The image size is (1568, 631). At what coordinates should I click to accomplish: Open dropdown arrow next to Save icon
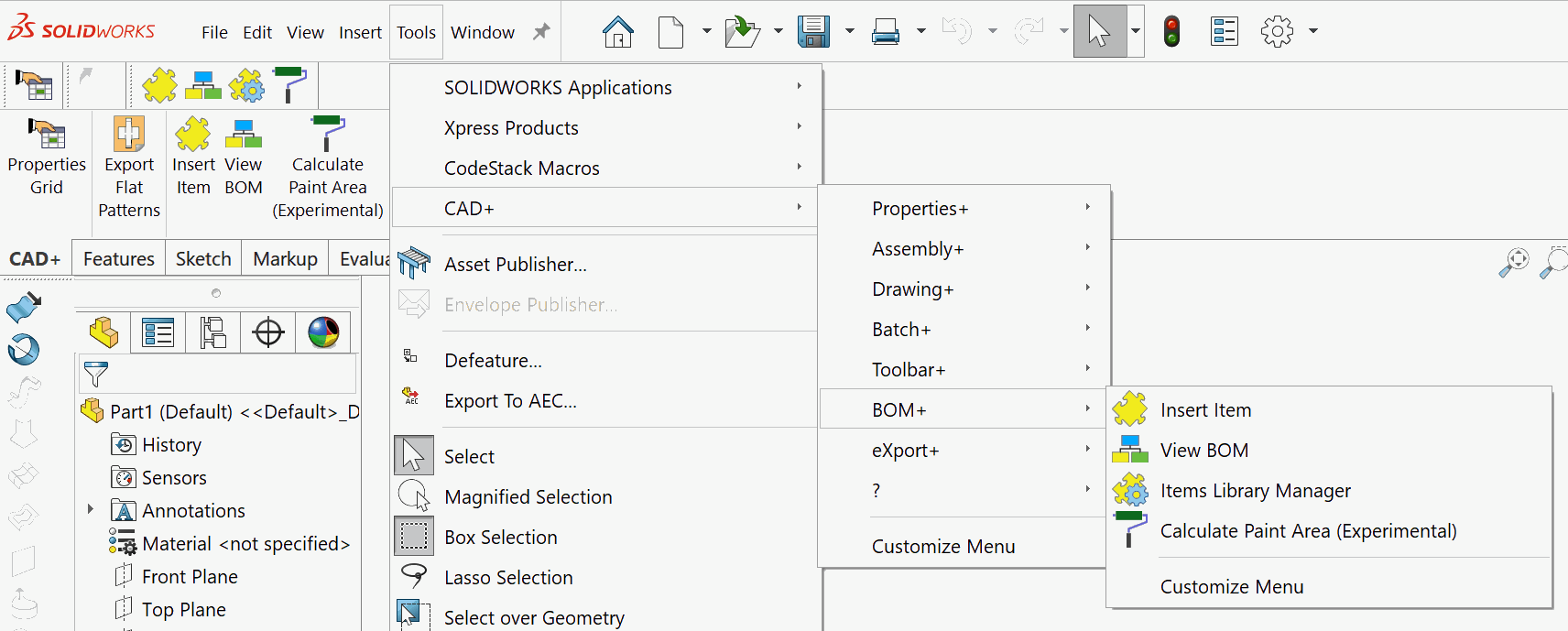coord(849,31)
